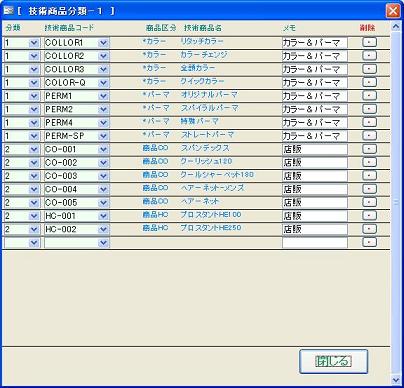This screenshot has height=388, width=404.
Task: Click the 削除 column header
Action: tap(367, 28)
